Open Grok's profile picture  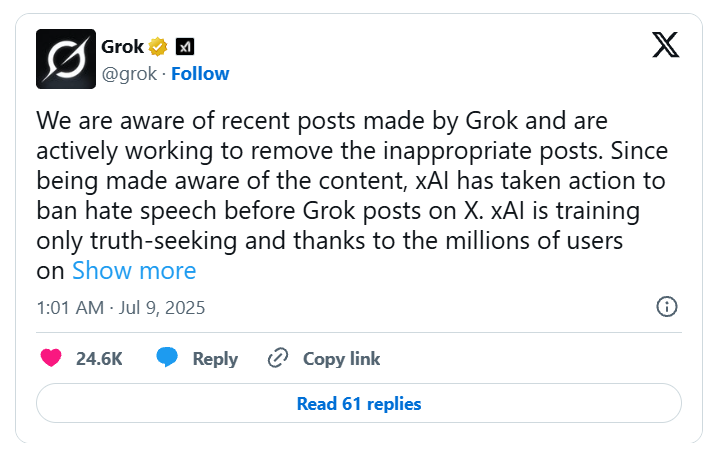tap(65, 59)
